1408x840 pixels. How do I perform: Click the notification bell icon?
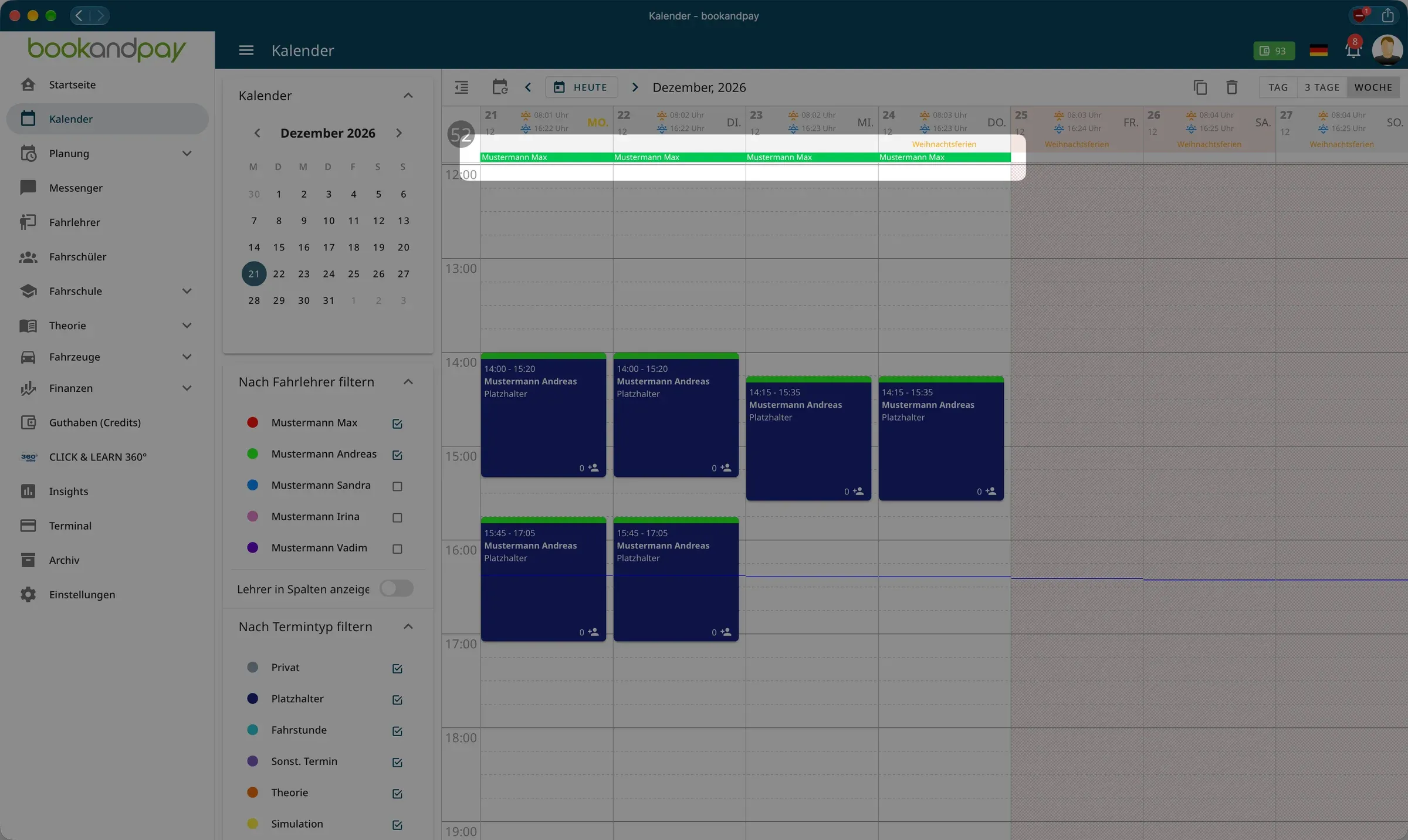[x=1353, y=50]
